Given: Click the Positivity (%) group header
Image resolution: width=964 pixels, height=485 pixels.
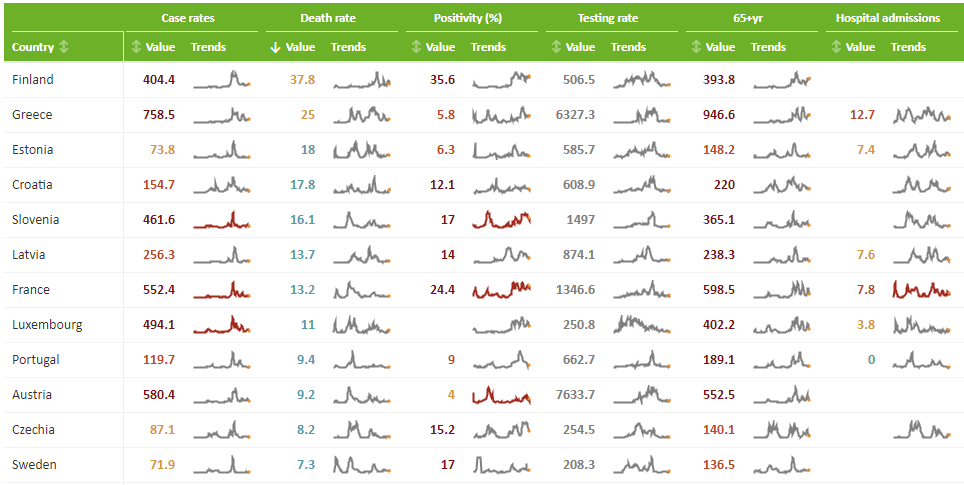Looking at the screenshot, I should pos(467,18).
